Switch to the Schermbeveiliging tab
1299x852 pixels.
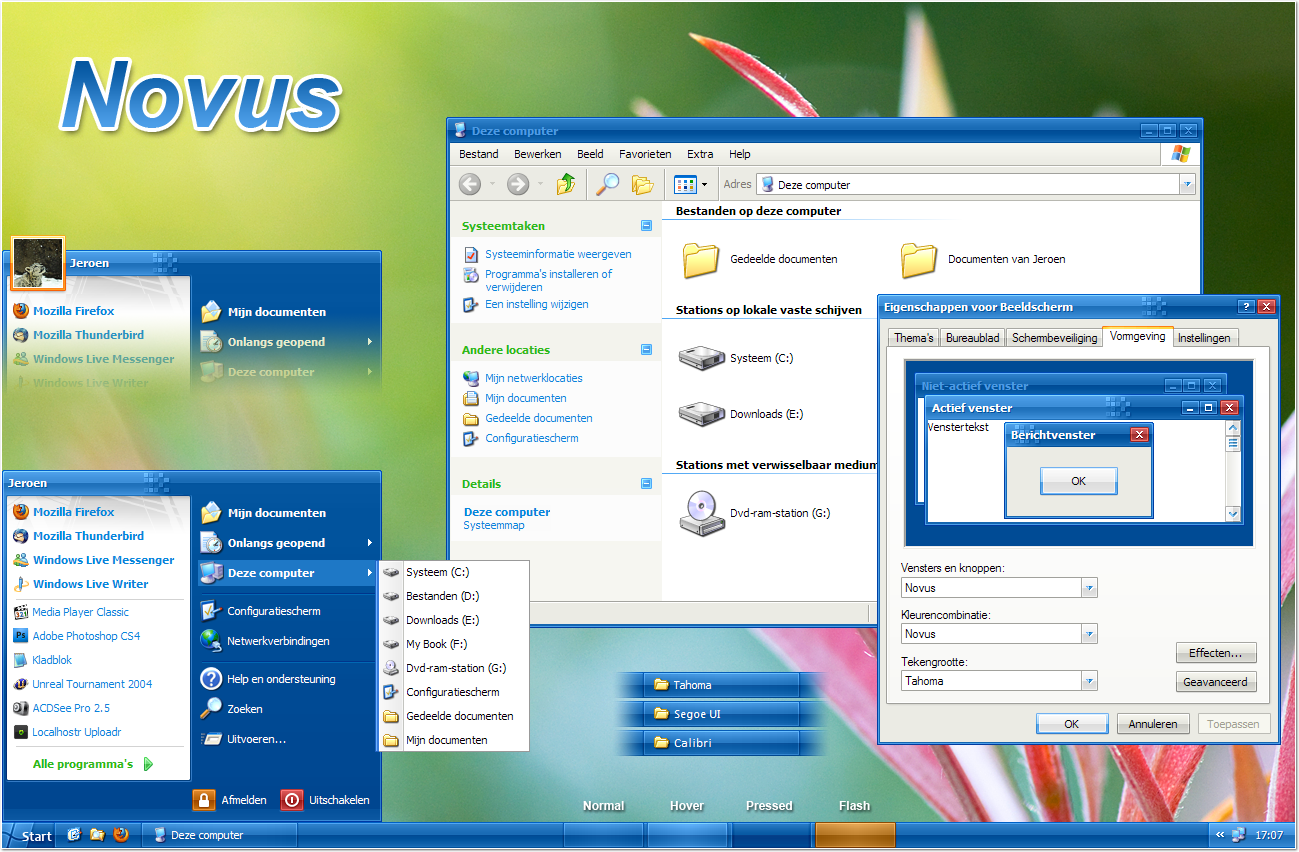1053,338
